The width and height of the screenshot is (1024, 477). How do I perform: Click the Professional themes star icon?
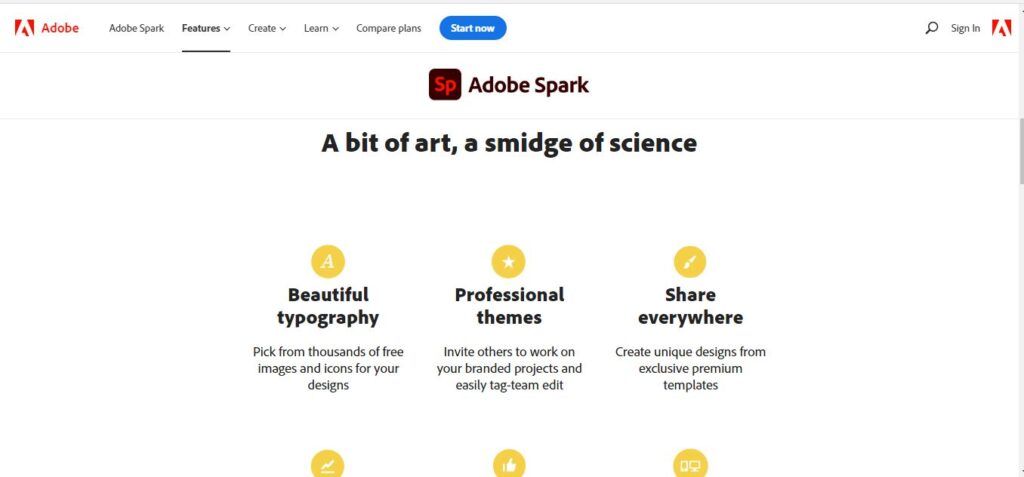(x=508, y=261)
